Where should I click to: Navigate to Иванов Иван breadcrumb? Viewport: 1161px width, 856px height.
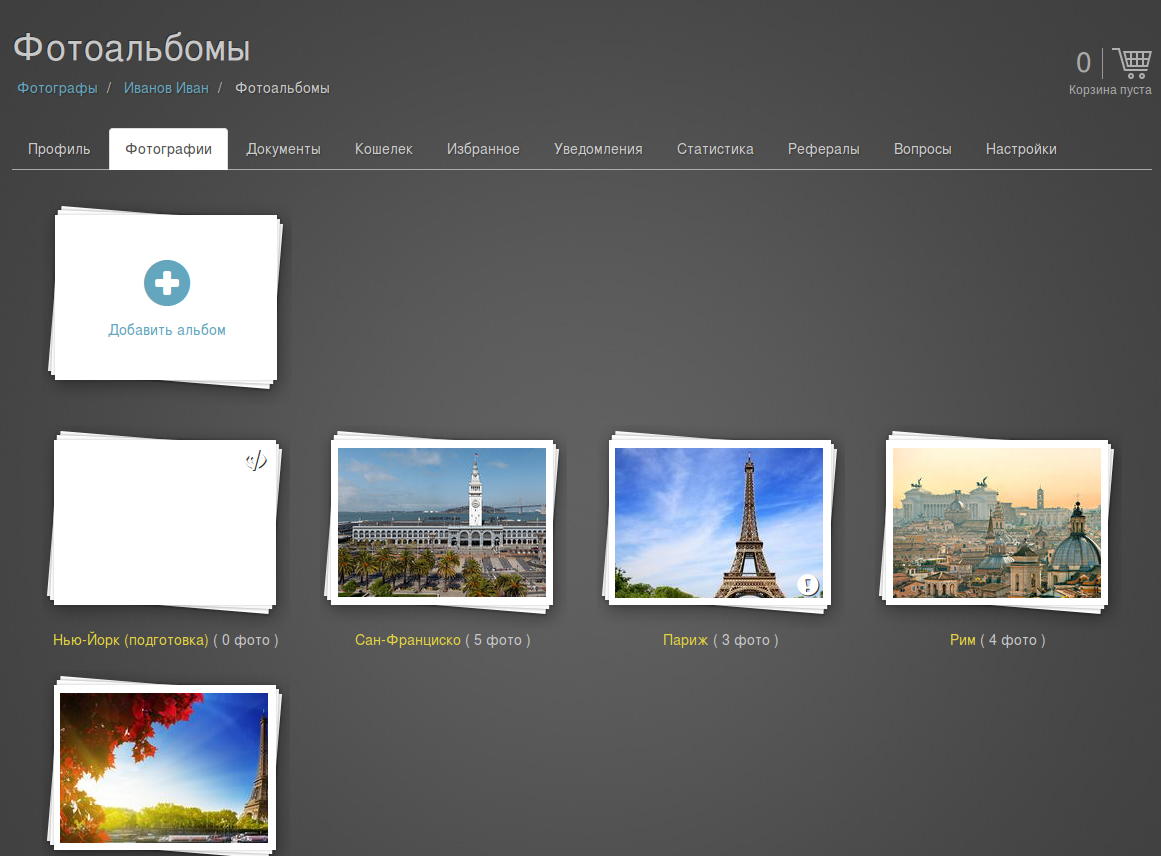[166, 88]
